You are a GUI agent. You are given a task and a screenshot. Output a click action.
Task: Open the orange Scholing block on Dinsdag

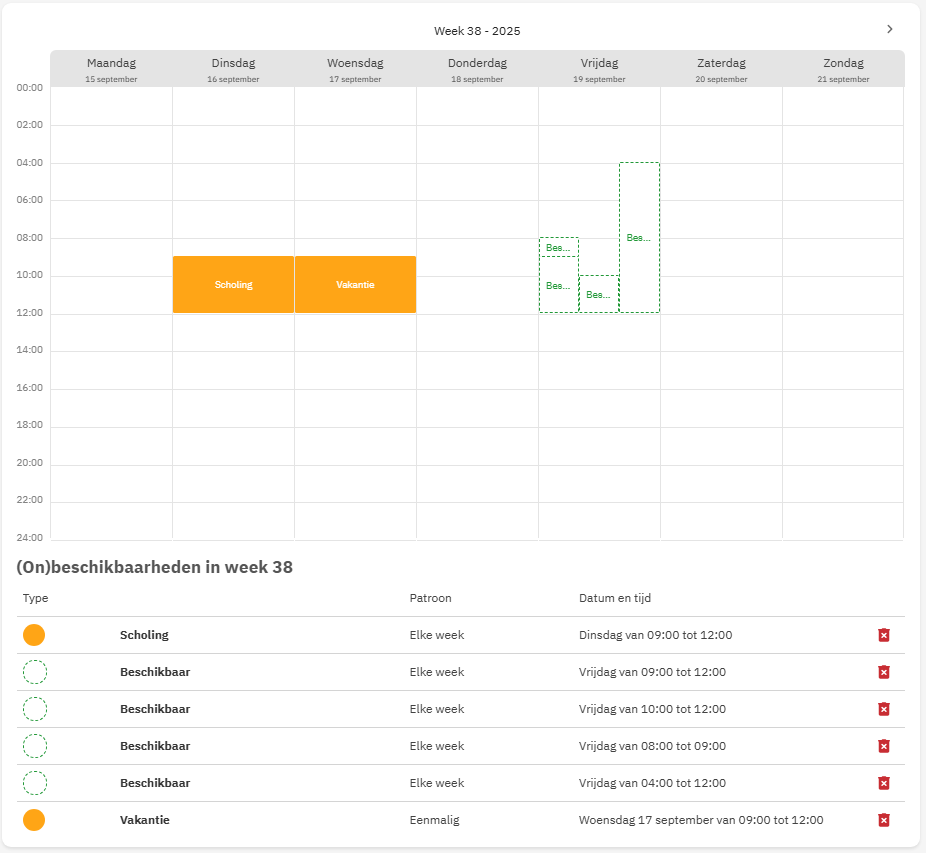[x=233, y=285]
